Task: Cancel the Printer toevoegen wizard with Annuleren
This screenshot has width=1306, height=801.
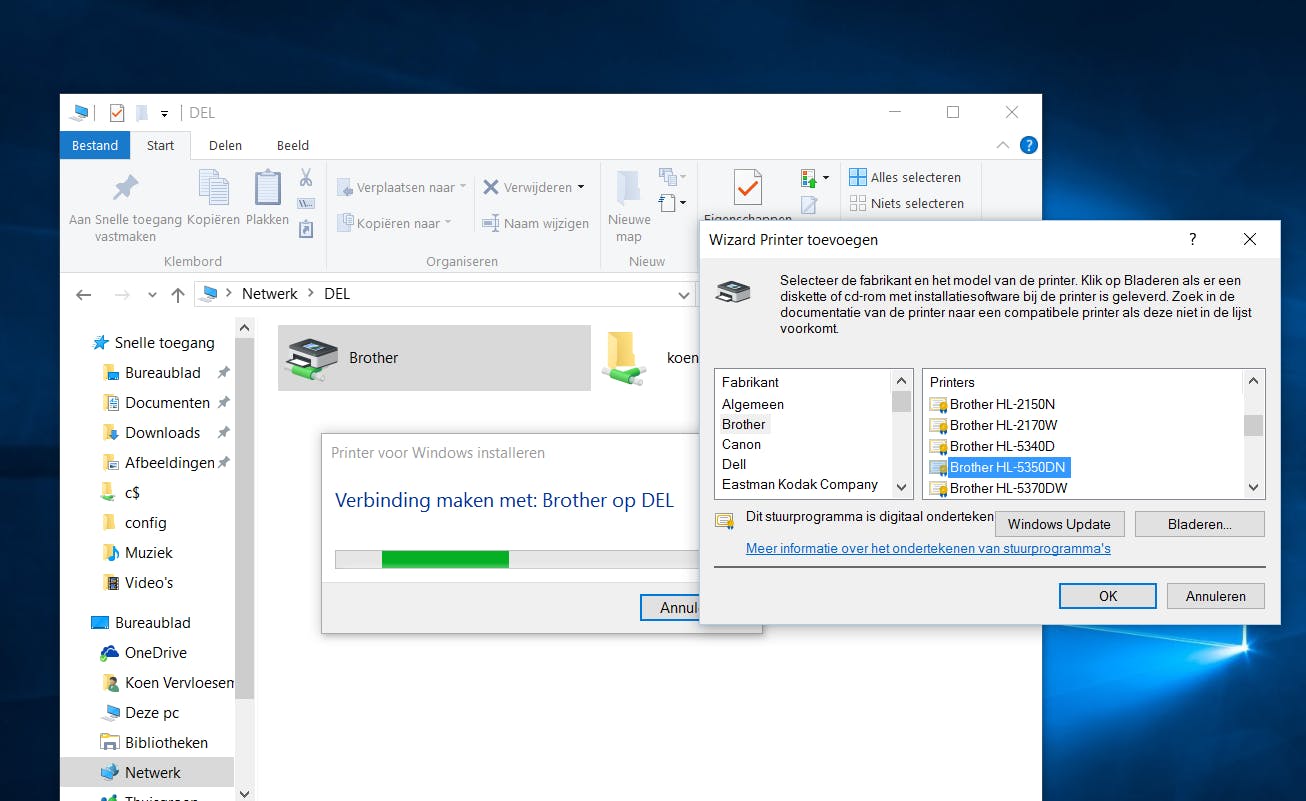Action: [1216, 596]
